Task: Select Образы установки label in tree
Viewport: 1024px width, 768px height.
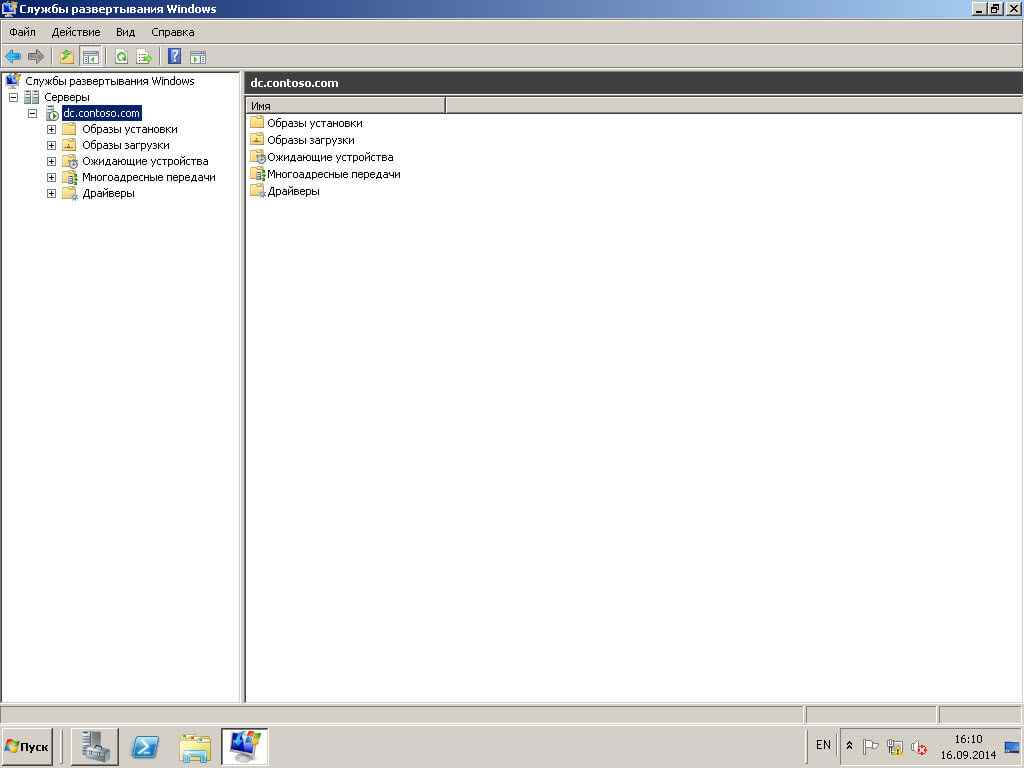Action: click(129, 129)
